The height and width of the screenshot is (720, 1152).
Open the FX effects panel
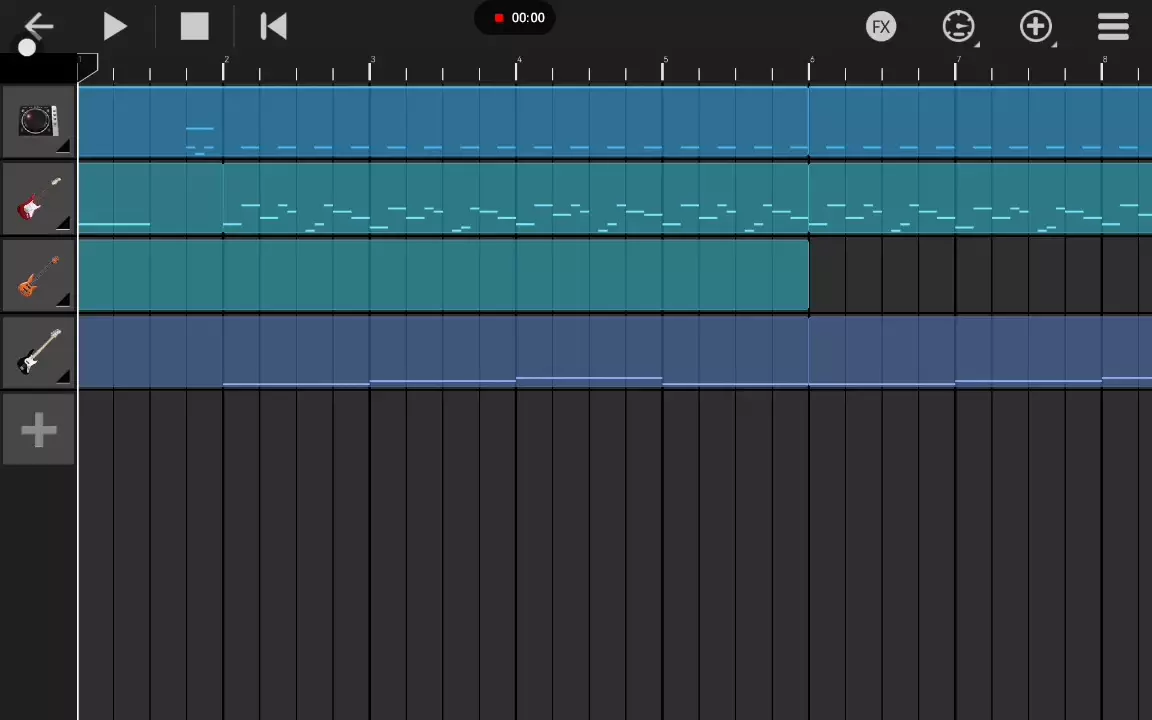point(880,27)
